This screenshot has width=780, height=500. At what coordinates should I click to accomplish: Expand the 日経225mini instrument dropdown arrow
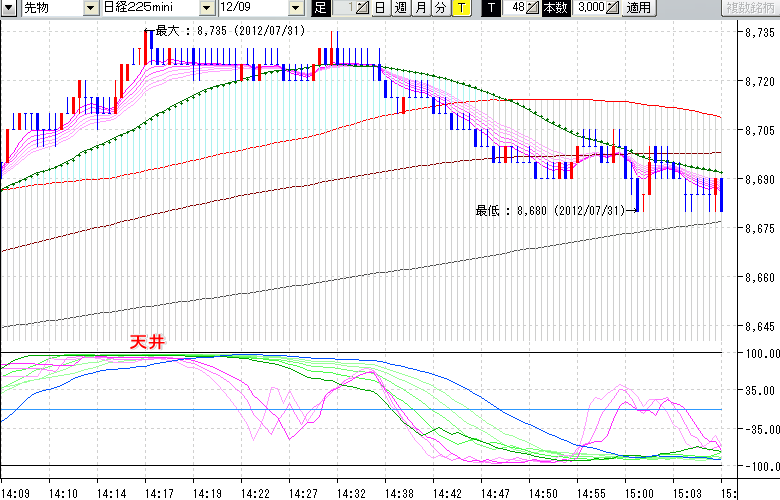tap(207, 7)
